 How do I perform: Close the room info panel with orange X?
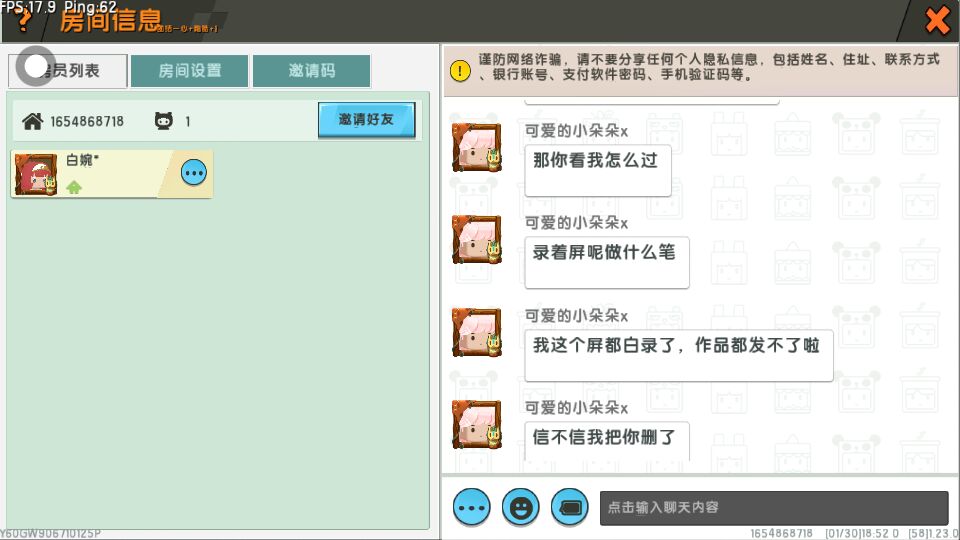(937, 20)
